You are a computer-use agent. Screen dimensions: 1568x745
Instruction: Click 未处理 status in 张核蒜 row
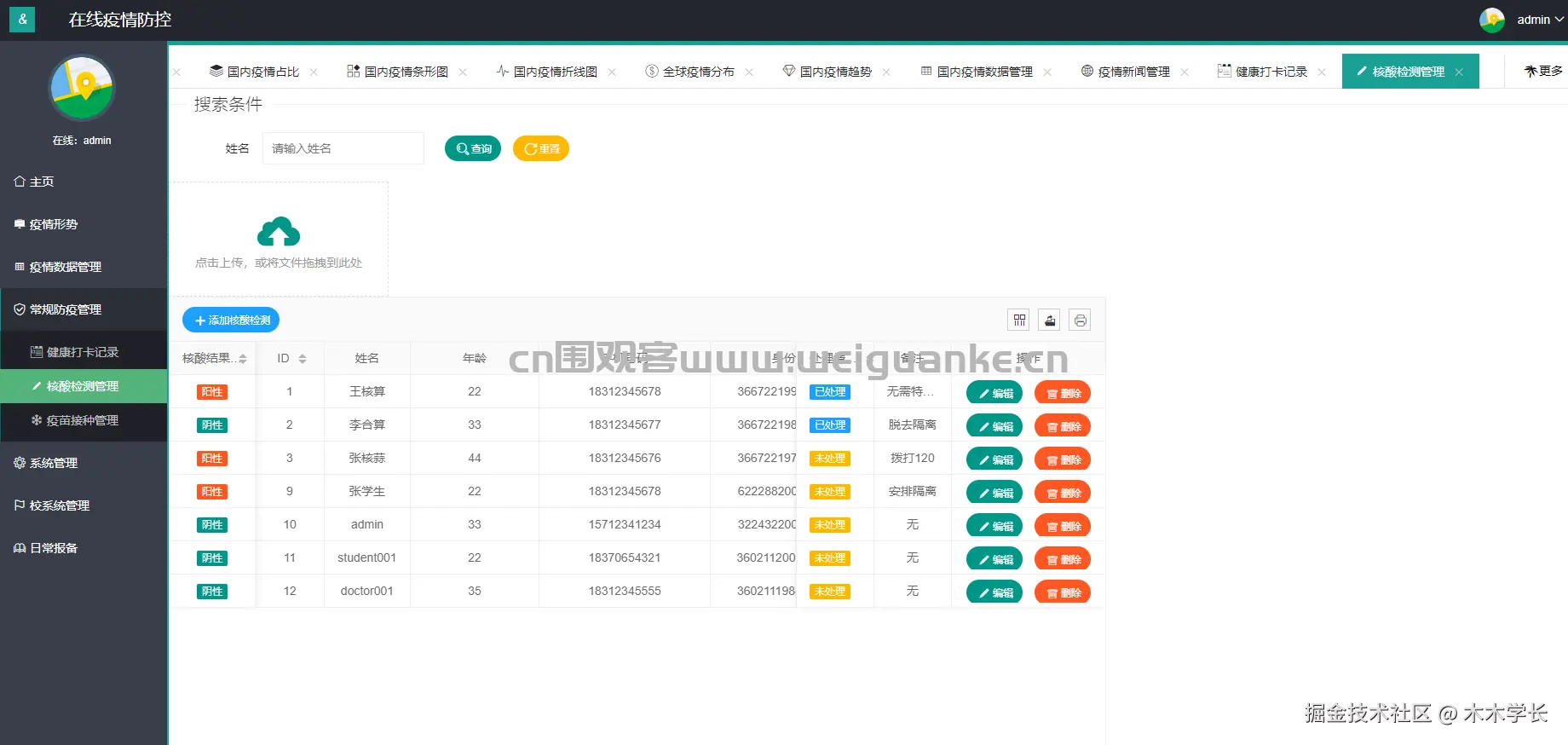[x=830, y=459]
